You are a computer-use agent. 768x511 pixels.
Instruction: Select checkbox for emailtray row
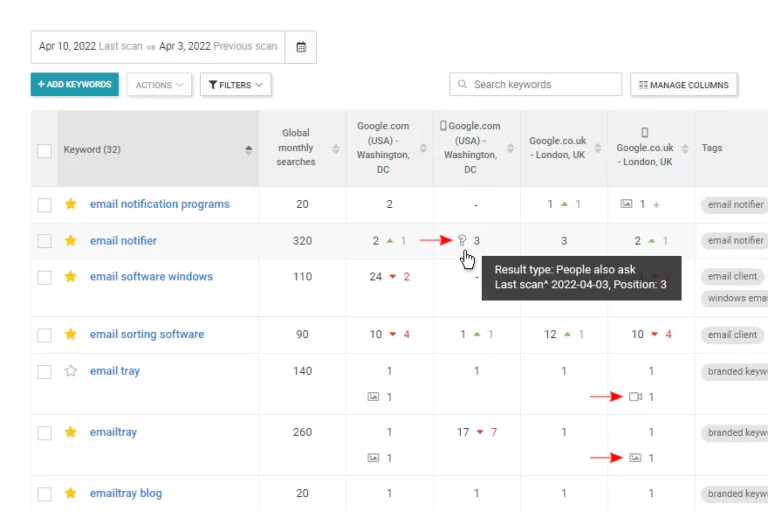tap(45, 433)
